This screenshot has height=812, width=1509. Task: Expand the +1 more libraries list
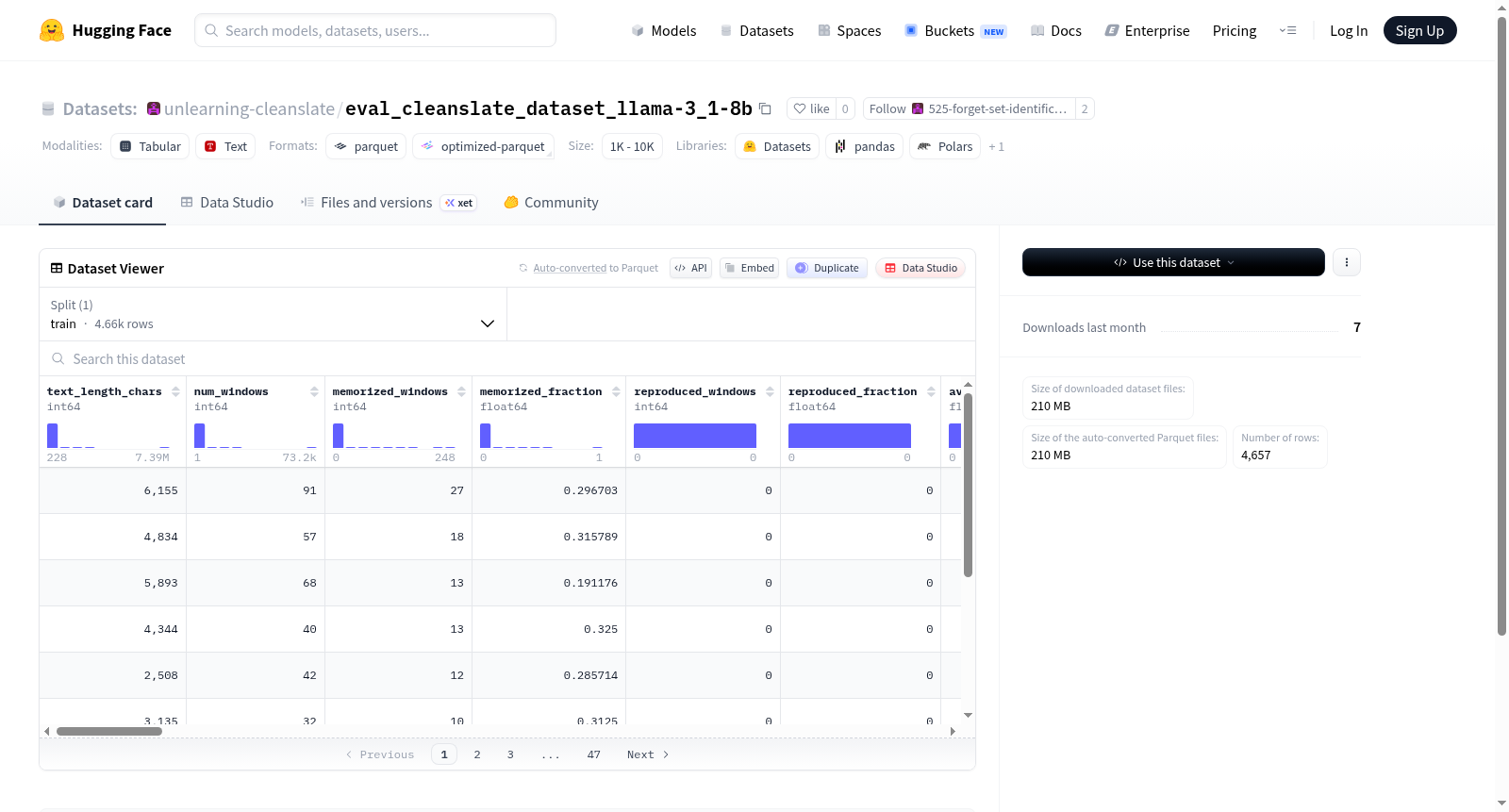click(x=997, y=147)
